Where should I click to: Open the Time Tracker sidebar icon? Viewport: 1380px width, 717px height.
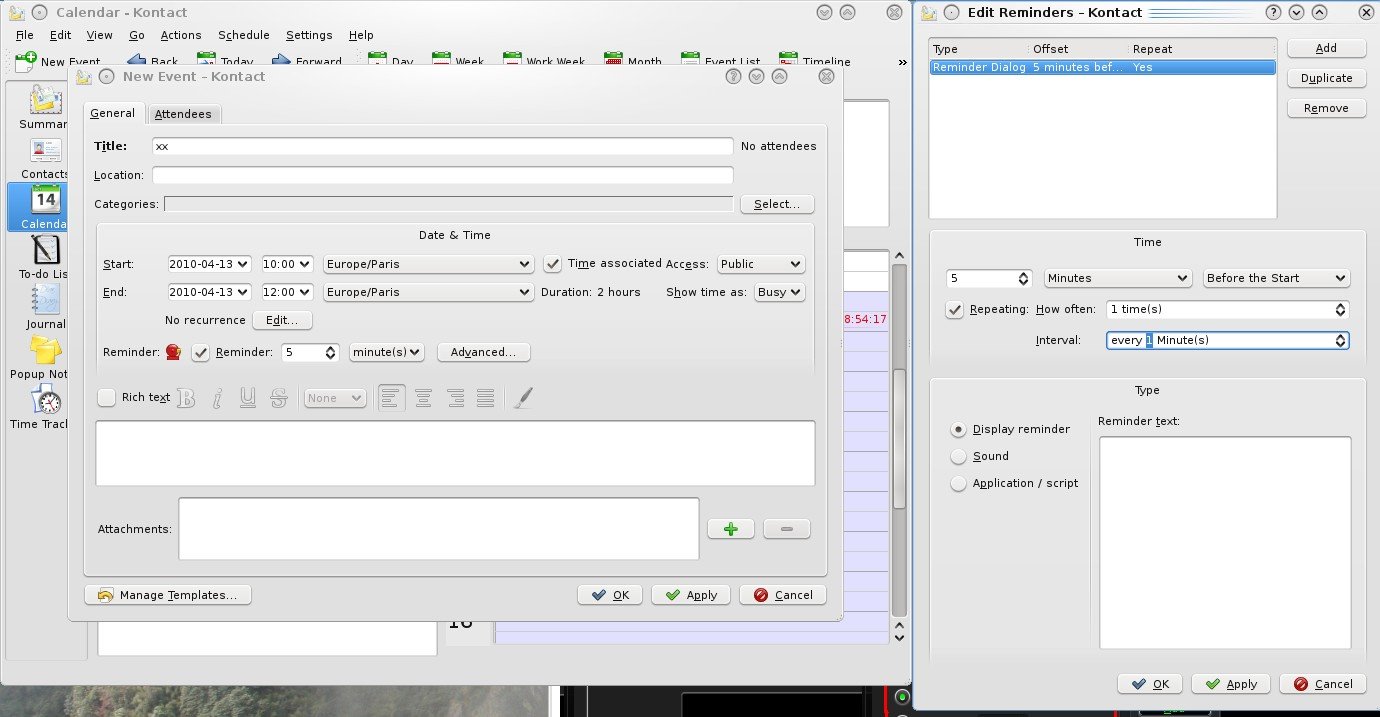46,402
